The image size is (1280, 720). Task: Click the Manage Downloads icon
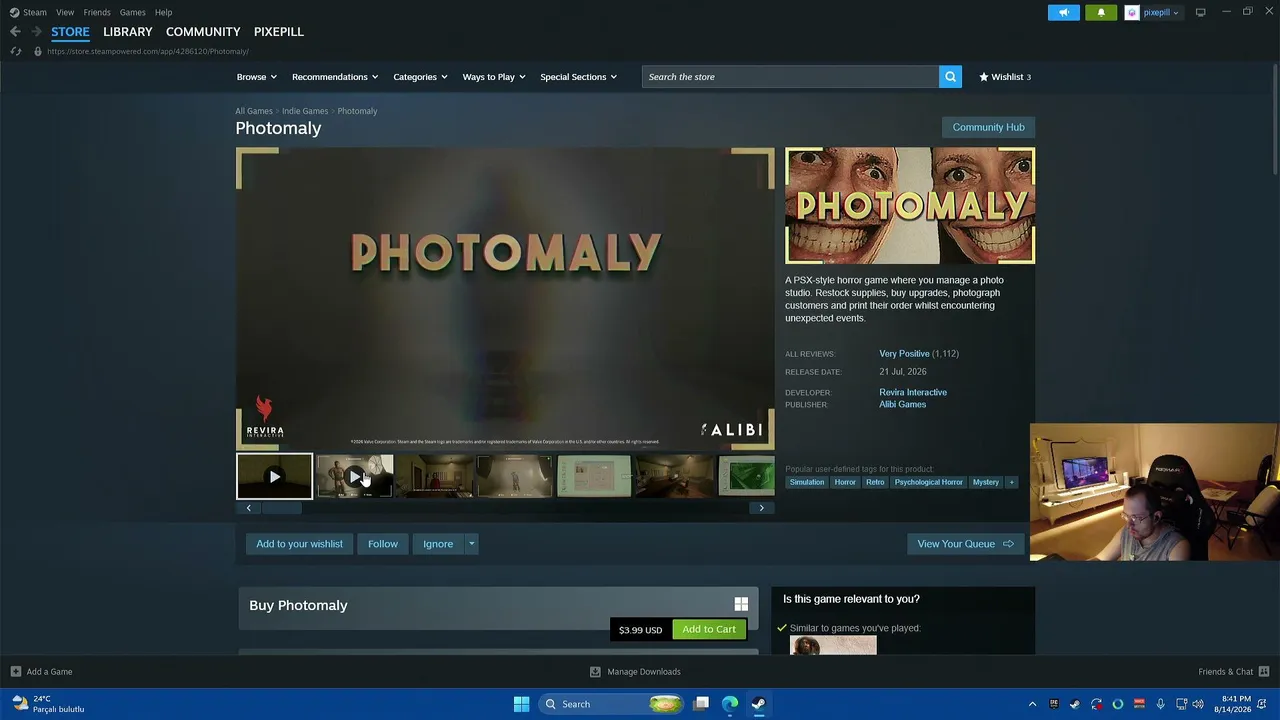(x=595, y=672)
